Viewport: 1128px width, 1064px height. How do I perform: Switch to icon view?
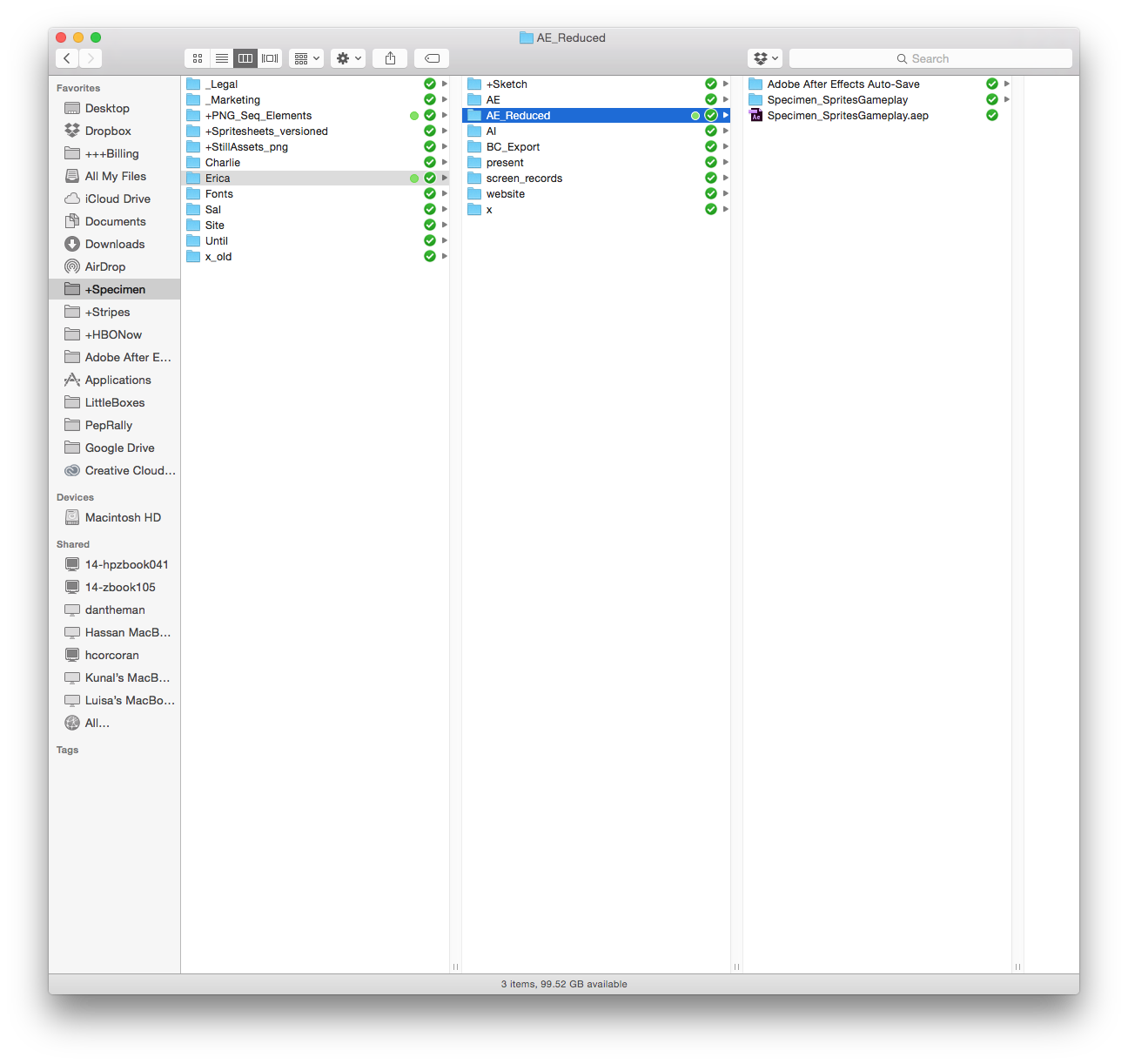pos(198,58)
